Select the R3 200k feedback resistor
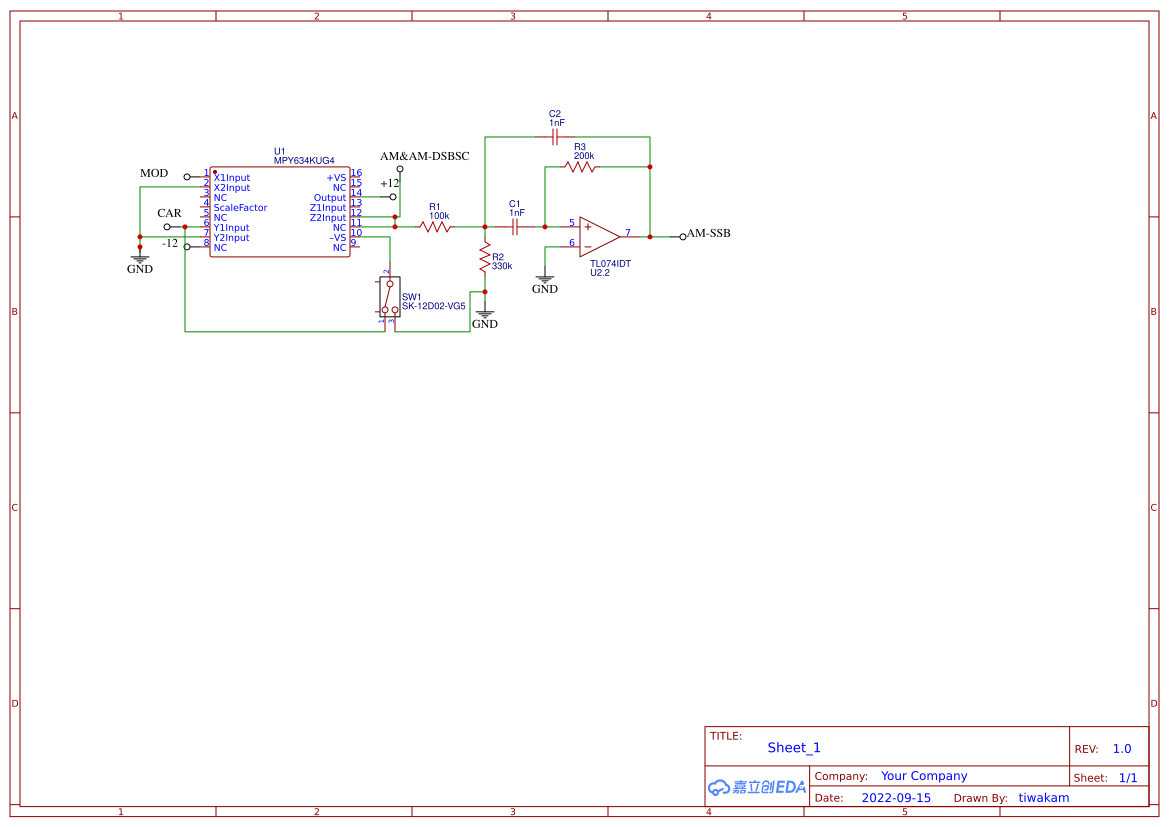 (580, 168)
